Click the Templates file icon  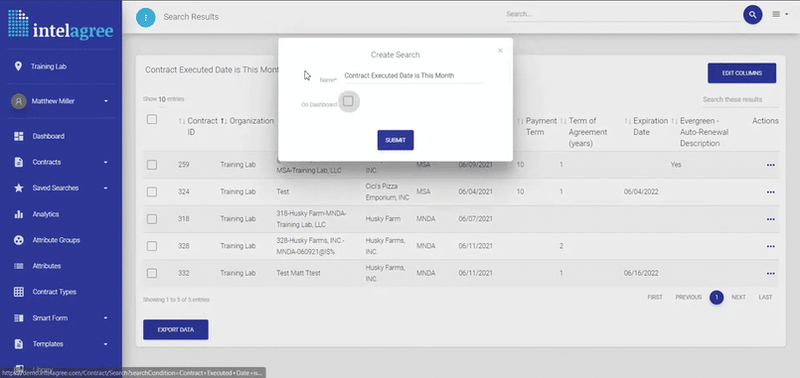click(x=19, y=344)
